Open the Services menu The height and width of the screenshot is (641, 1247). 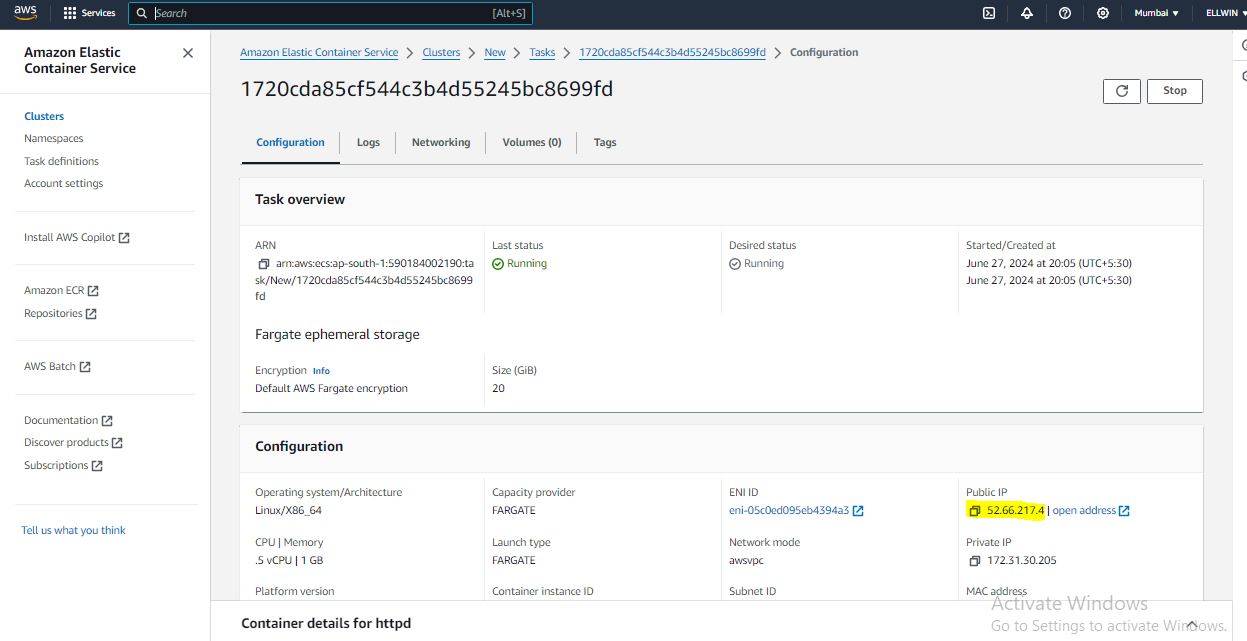89,13
